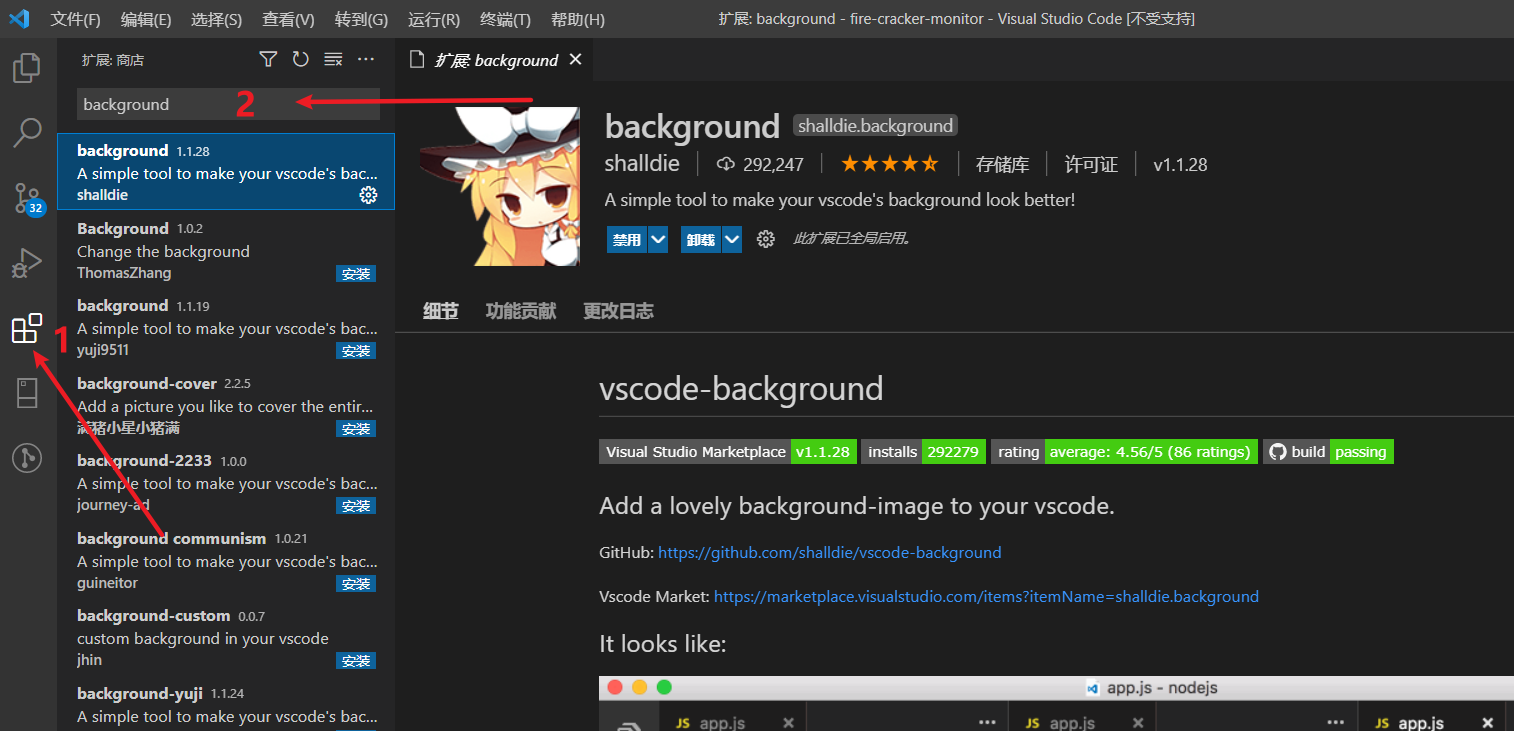
Task: Open the 转到(G) menu
Action: point(361,19)
